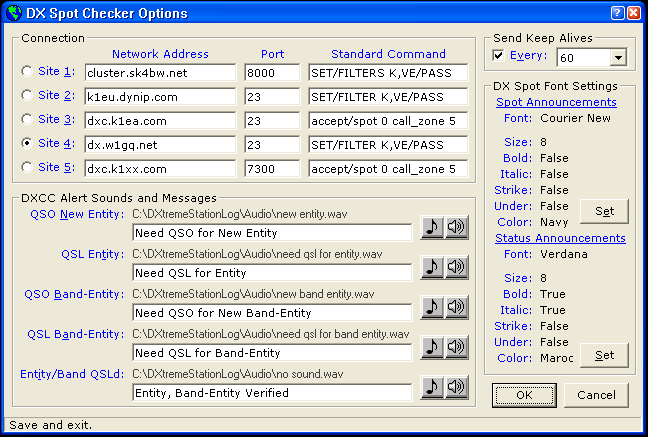Edit the Need QSL for Entity message

pyautogui.click(x=272, y=273)
